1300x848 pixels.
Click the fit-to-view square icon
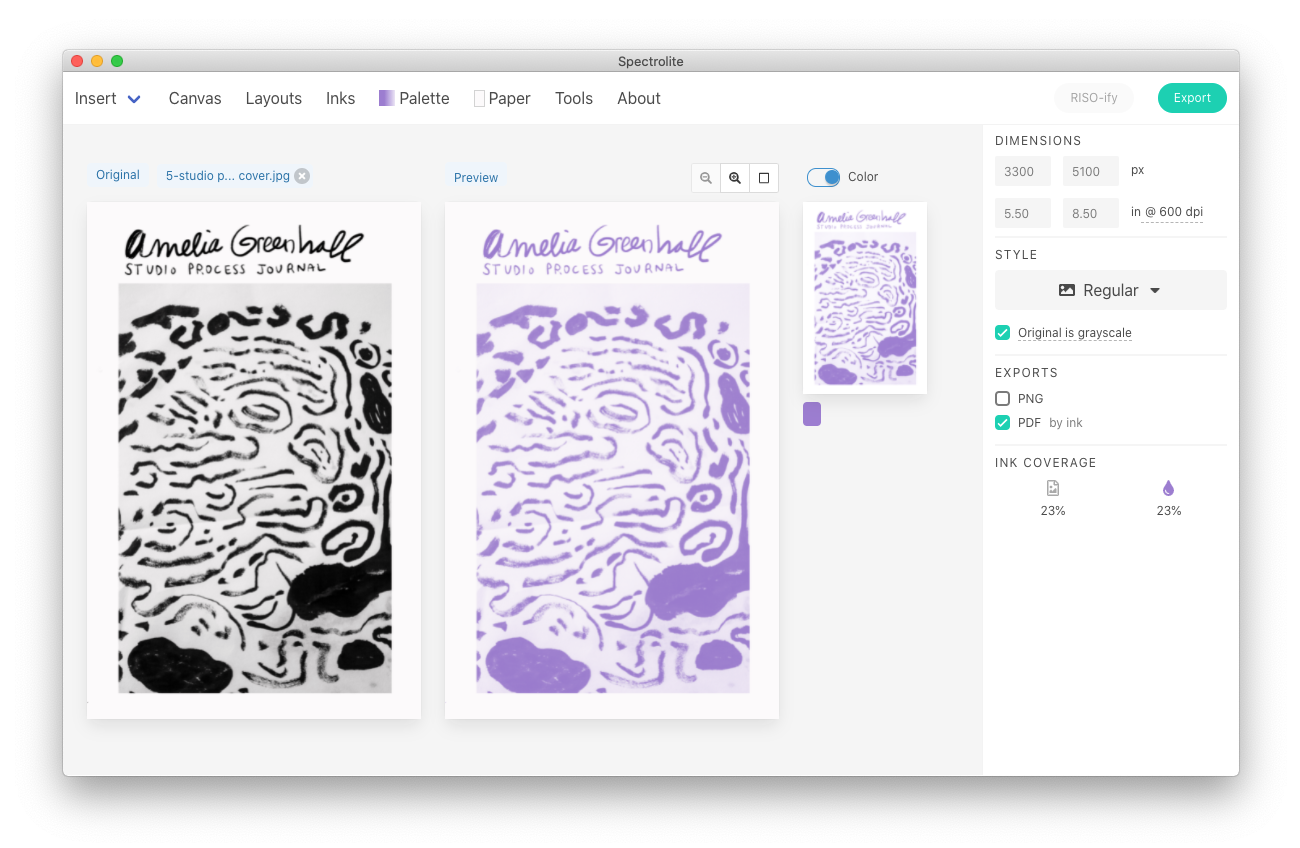coord(764,178)
